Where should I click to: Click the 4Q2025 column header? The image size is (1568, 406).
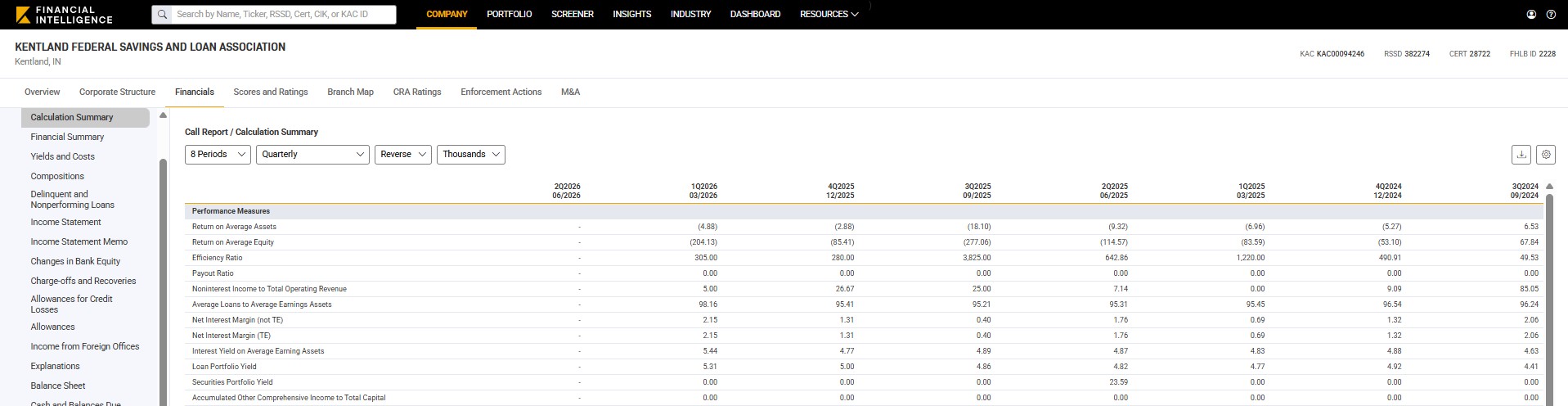[840, 191]
